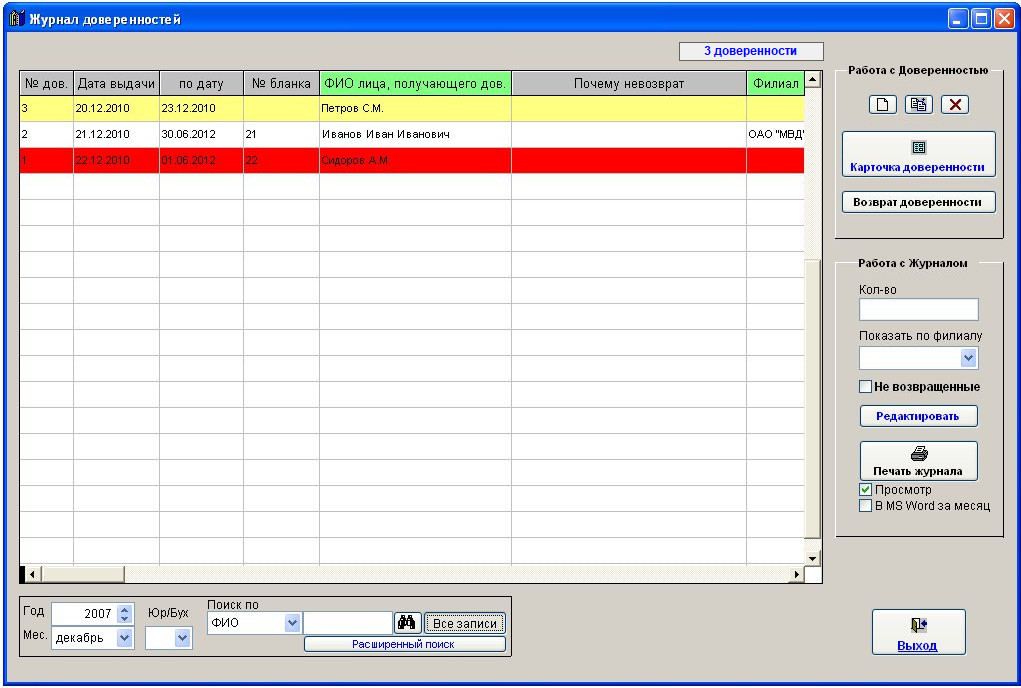This screenshot has width=1021, height=688.
Task: Click Дата выдачи column header
Action: [117, 83]
